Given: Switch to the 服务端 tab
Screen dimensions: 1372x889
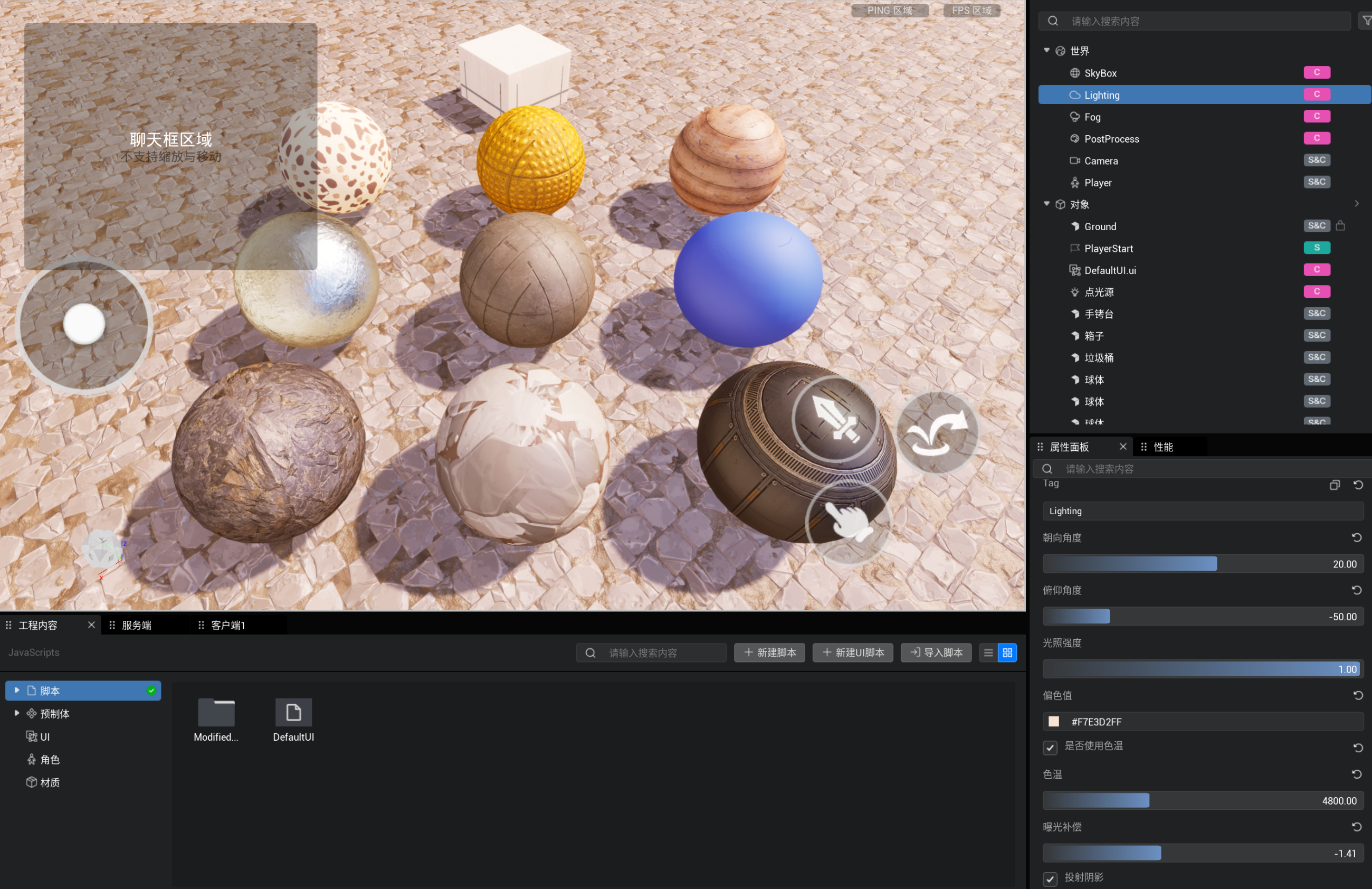Looking at the screenshot, I should [x=137, y=626].
